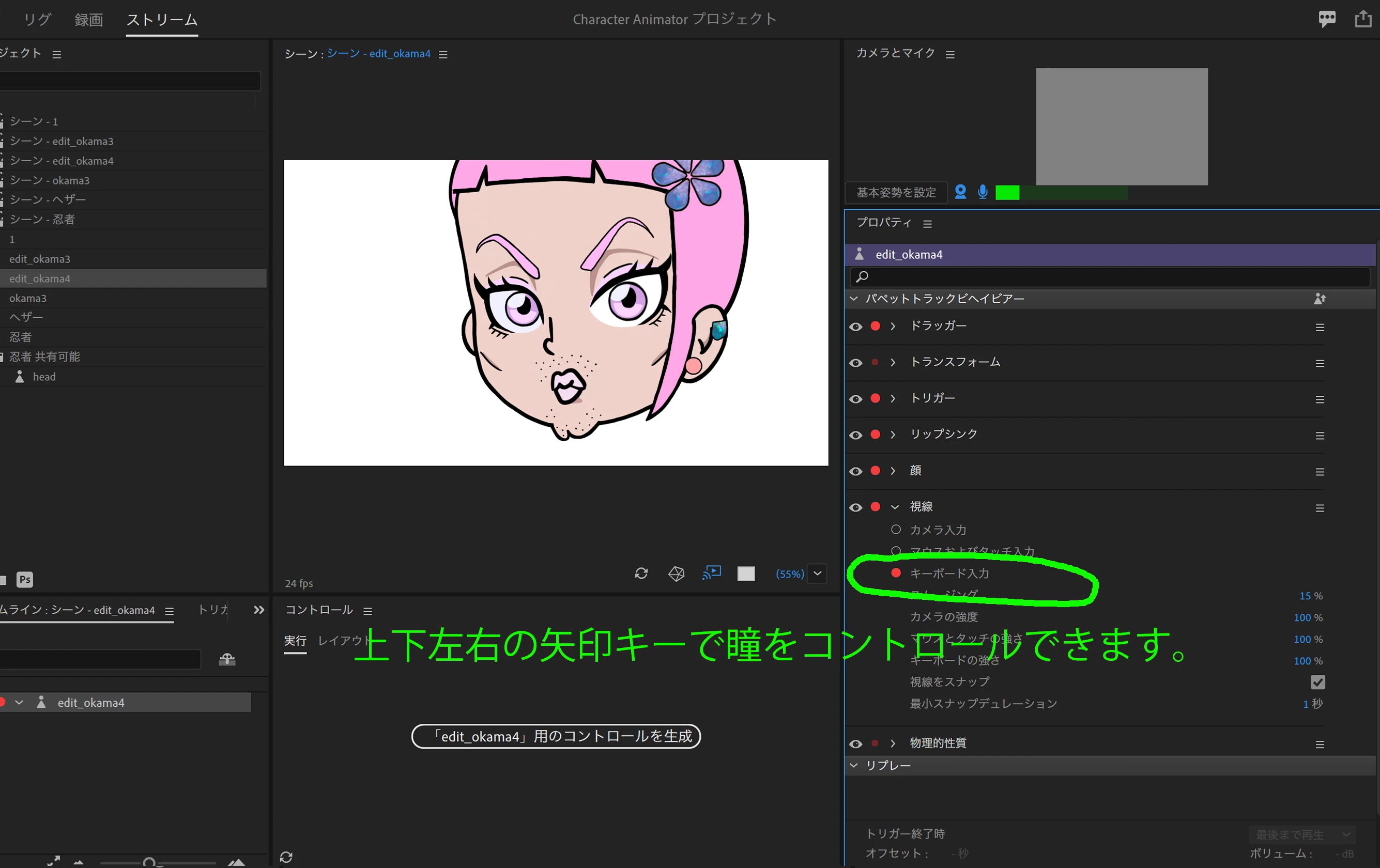The height and width of the screenshot is (868, 1380).
Task: Click the webcam enable icon
Action: (960, 192)
